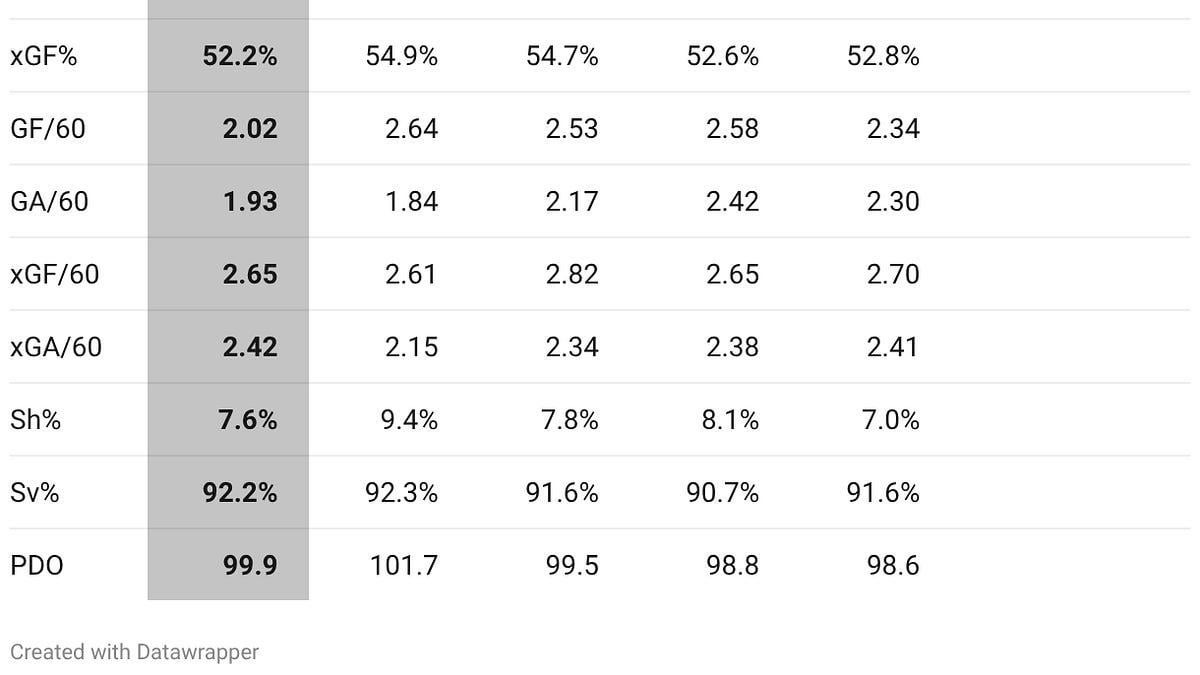Click the 9.4% shooting percentage value
The width and height of the screenshot is (1200, 675).
[411, 420]
